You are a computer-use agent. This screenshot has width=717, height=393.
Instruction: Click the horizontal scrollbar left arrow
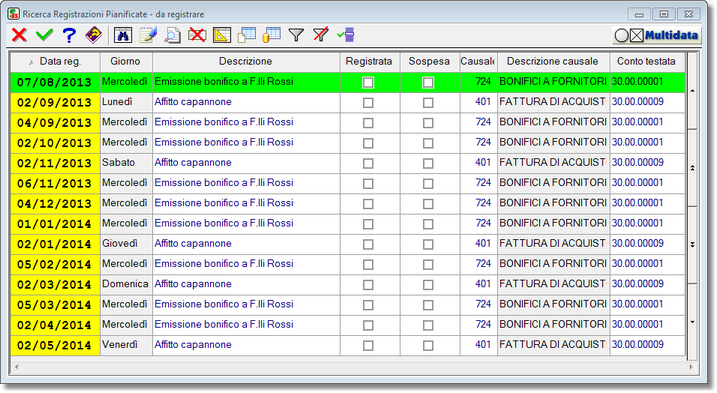point(17,367)
